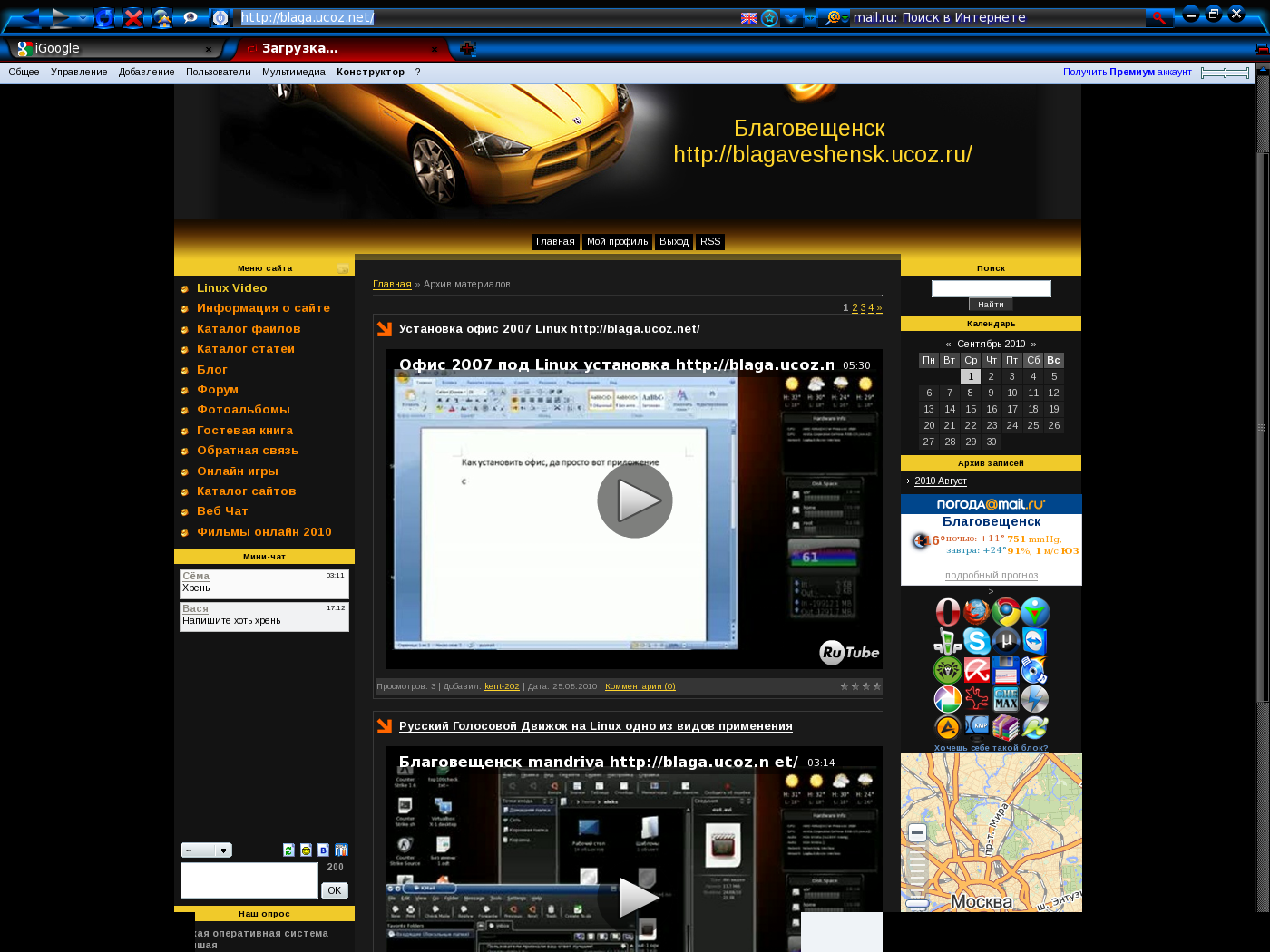Open the Общее admin menu
Screen dimensions: 1270x952
24,72
